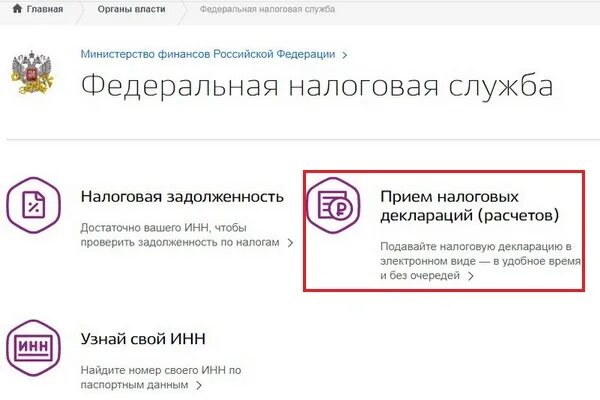Open Налоговая задолженность service title

[182, 197]
